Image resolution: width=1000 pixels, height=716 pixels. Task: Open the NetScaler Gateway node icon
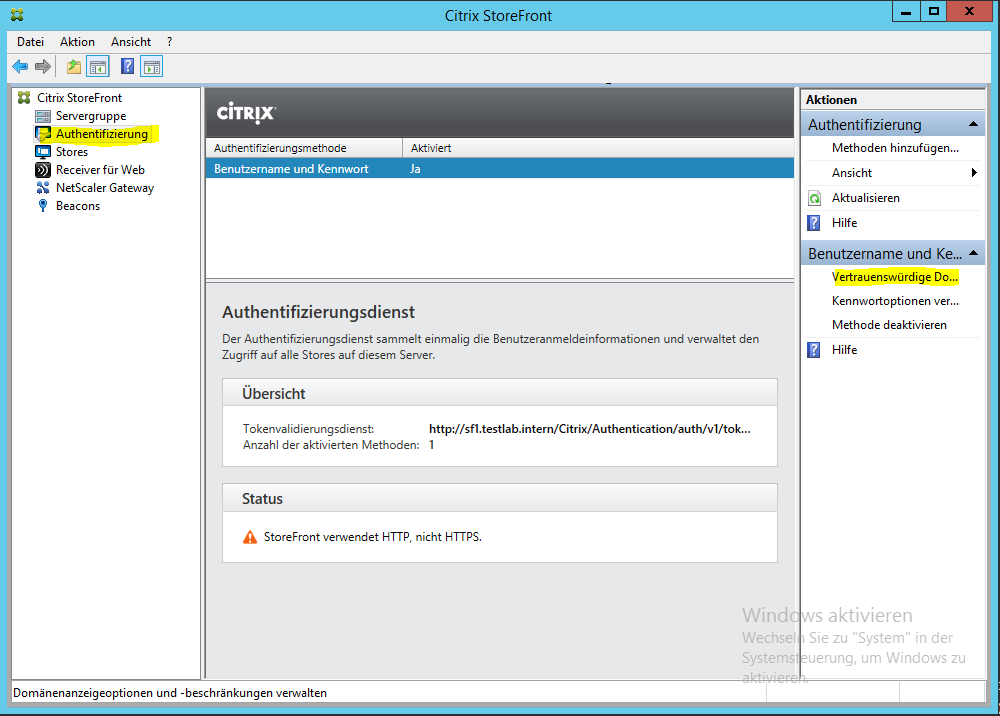point(43,187)
